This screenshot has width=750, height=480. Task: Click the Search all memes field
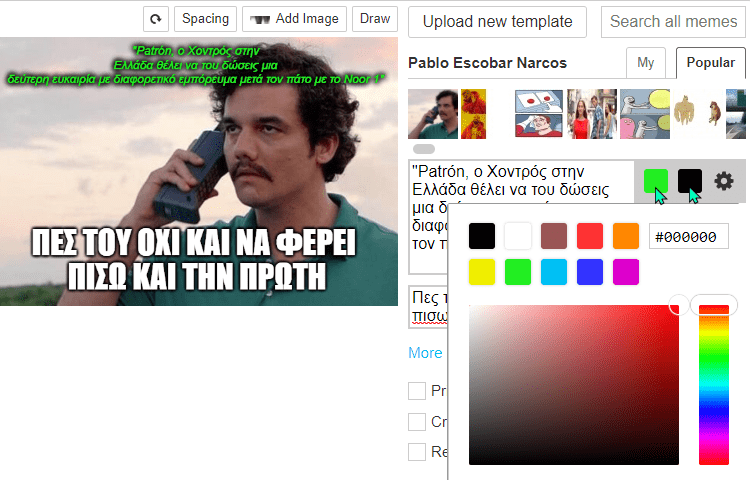click(x=673, y=22)
